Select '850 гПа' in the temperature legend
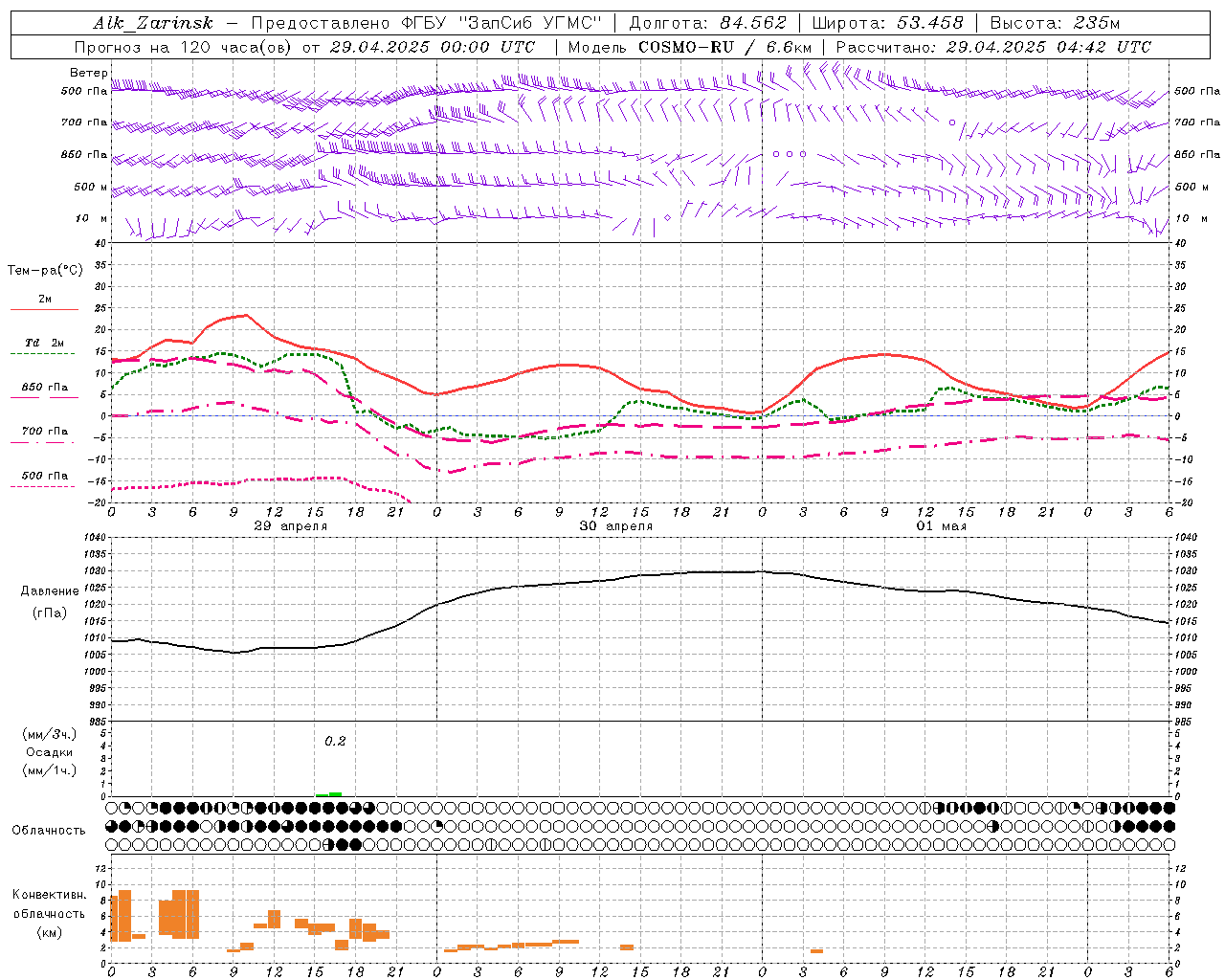This screenshot has width=1225, height=980. click(45, 388)
